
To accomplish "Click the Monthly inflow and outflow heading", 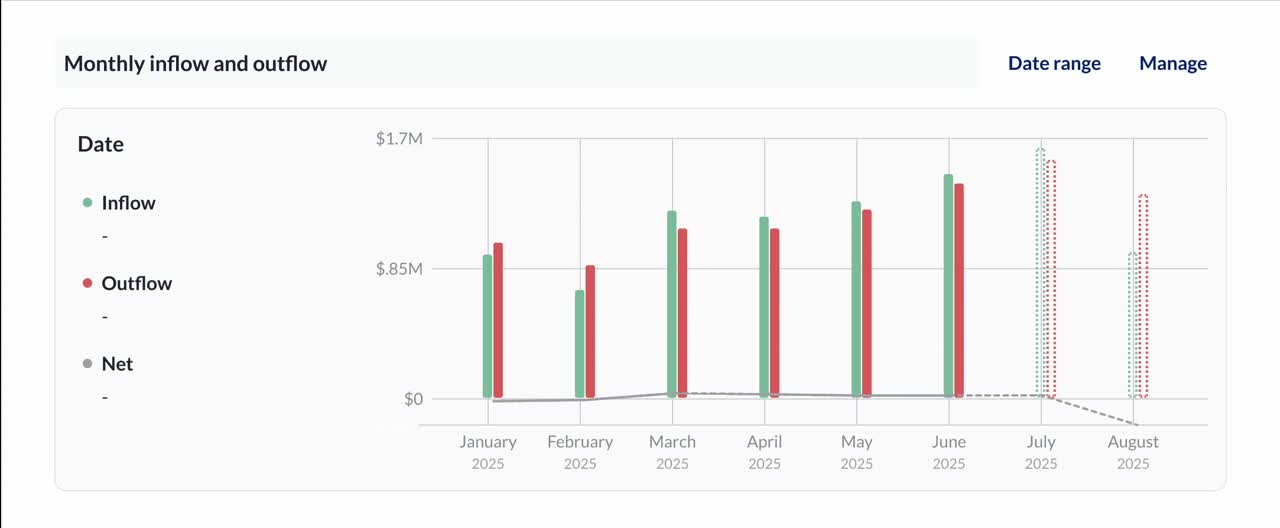I will coord(196,64).
